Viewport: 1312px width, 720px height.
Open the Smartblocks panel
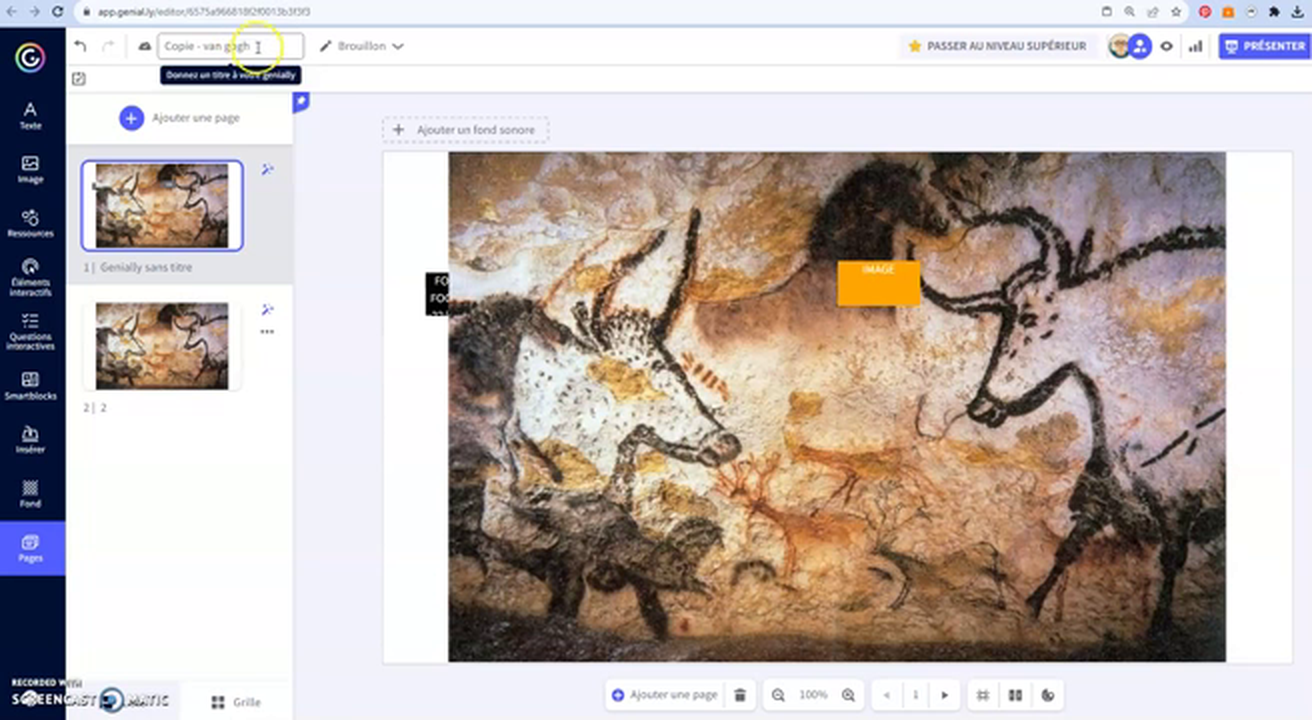pos(30,385)
